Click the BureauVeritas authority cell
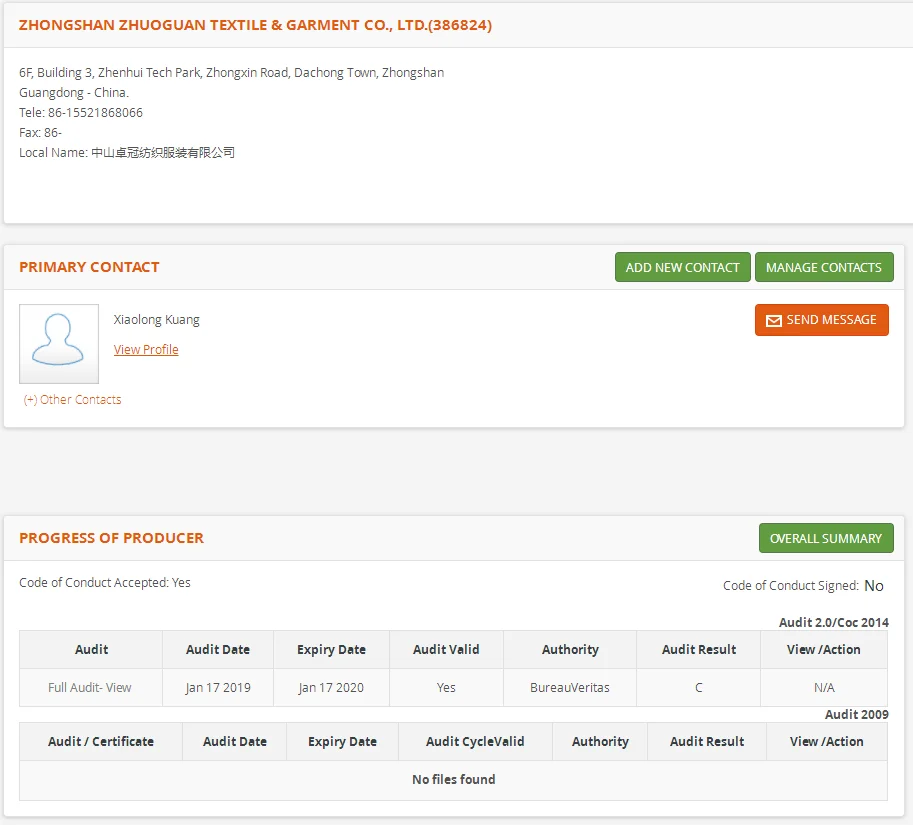 tap(570, 688)
